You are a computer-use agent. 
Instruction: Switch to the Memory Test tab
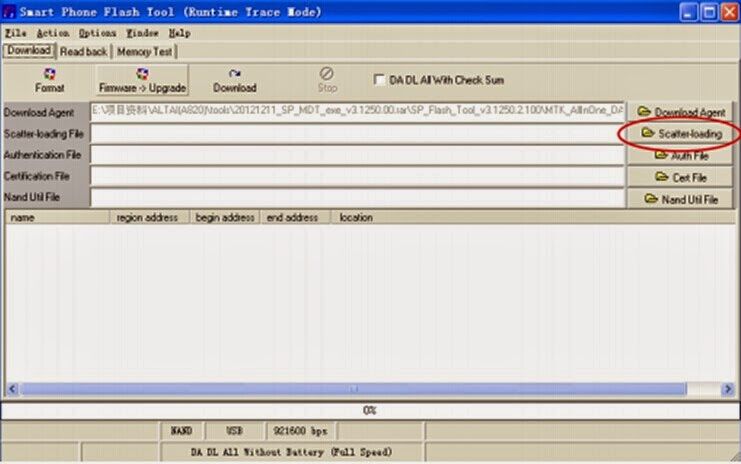(144, 52)
